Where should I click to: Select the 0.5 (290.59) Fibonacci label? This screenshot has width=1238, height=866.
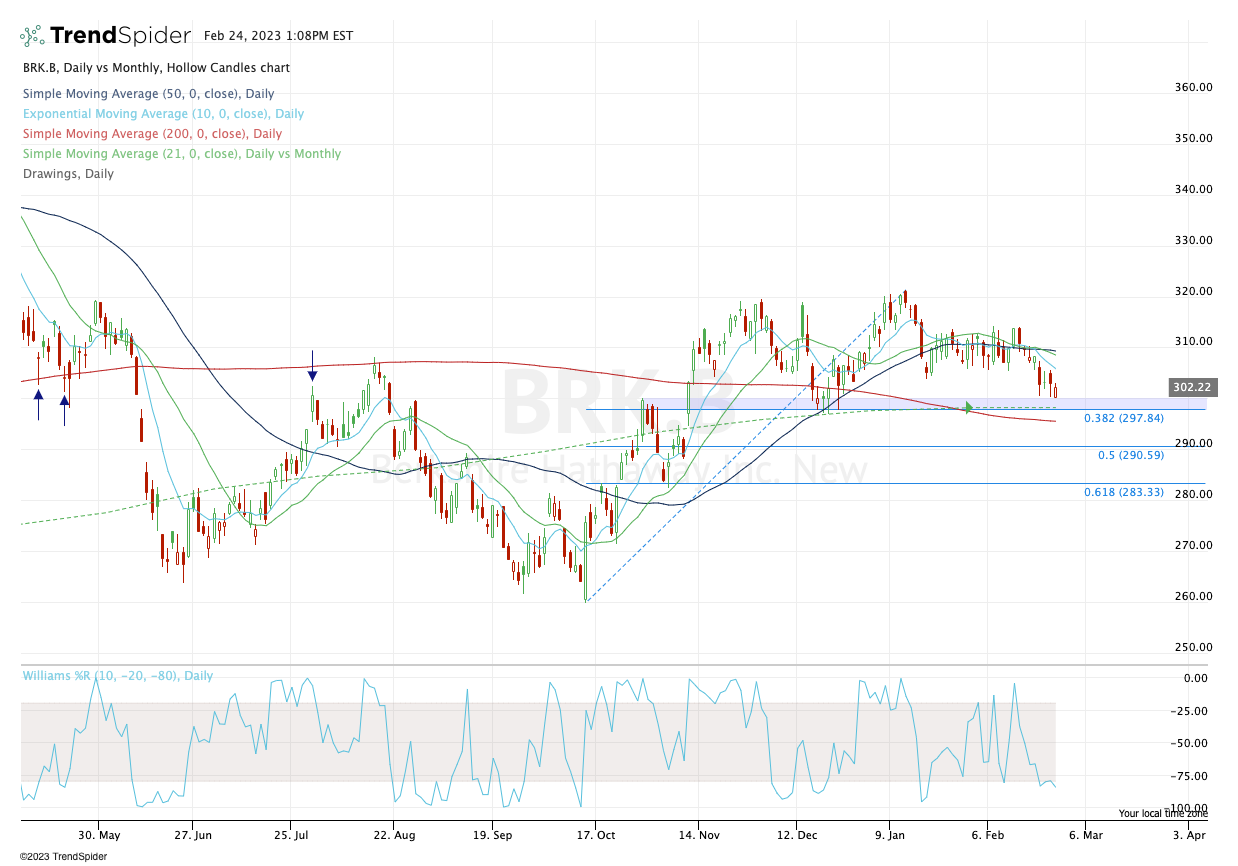[1130, 455]
